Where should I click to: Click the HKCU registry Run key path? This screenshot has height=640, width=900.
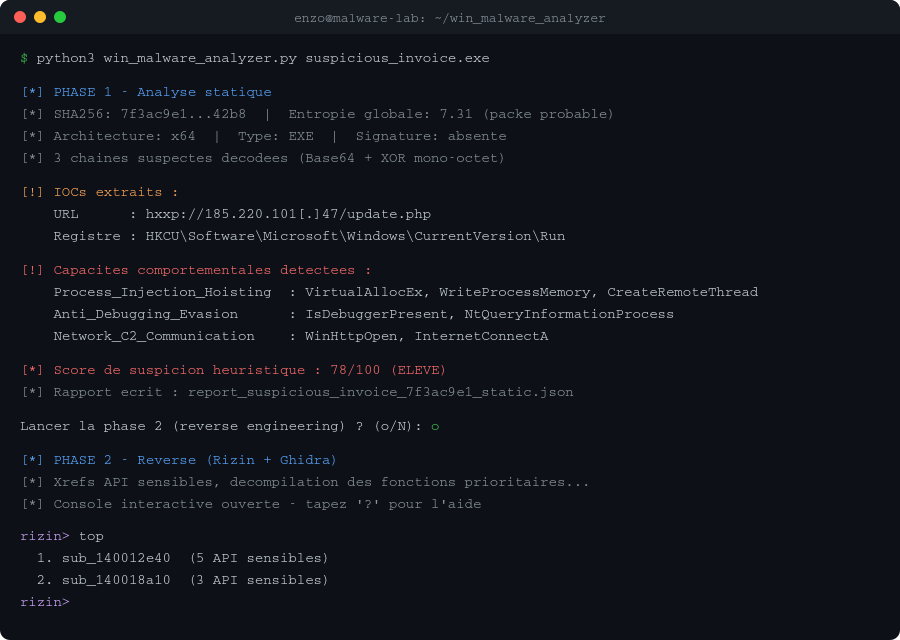point(355,236)
